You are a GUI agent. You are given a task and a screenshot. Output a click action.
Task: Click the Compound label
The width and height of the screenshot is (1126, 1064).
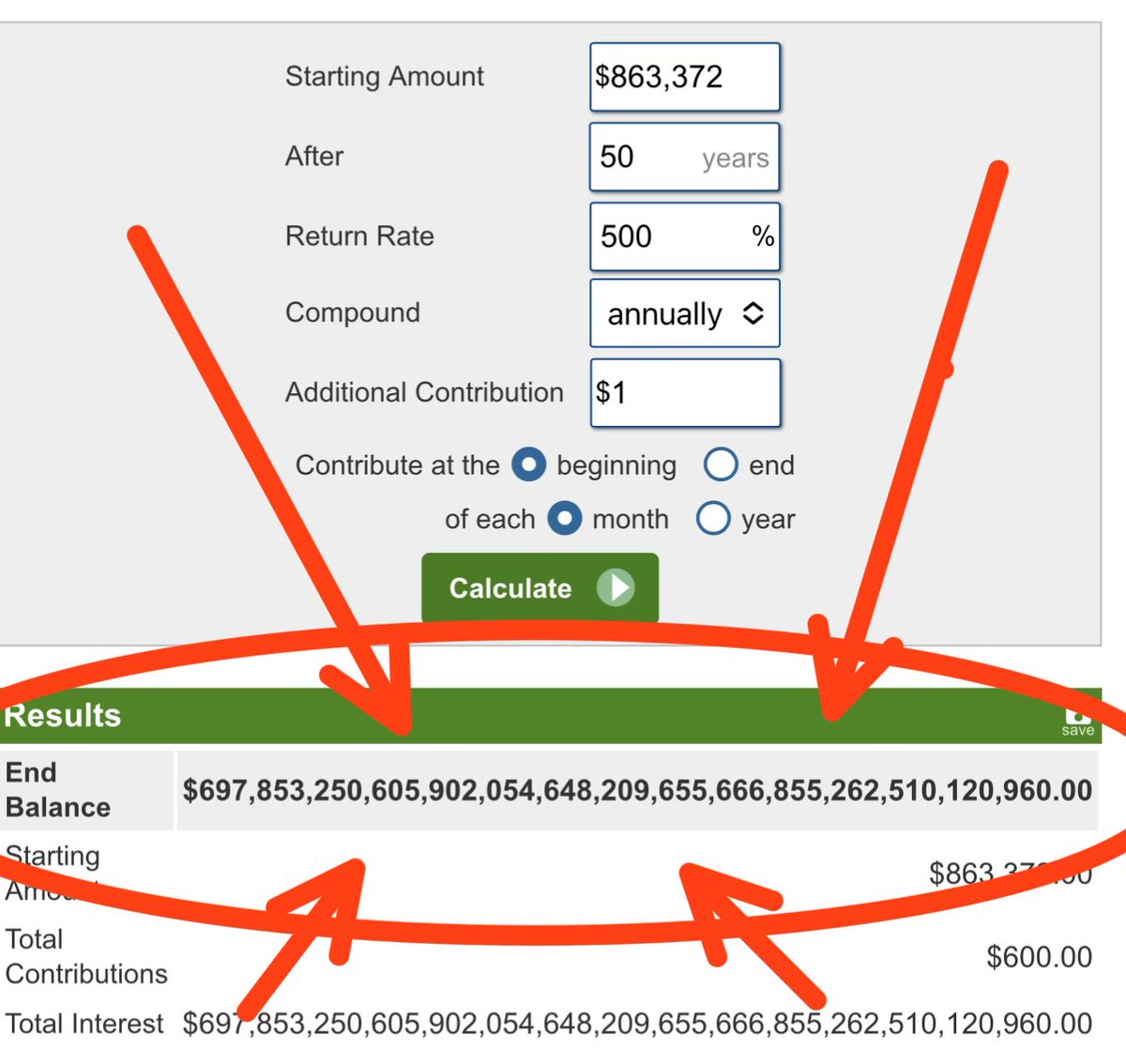[x=353, y=312]
